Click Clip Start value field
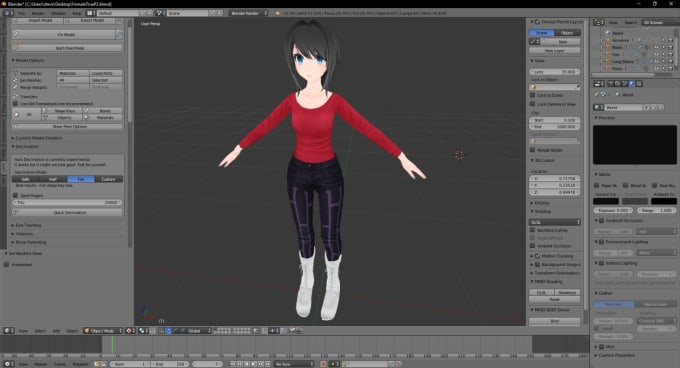Viewport: 680px width, 368px height. pos(555,120)
